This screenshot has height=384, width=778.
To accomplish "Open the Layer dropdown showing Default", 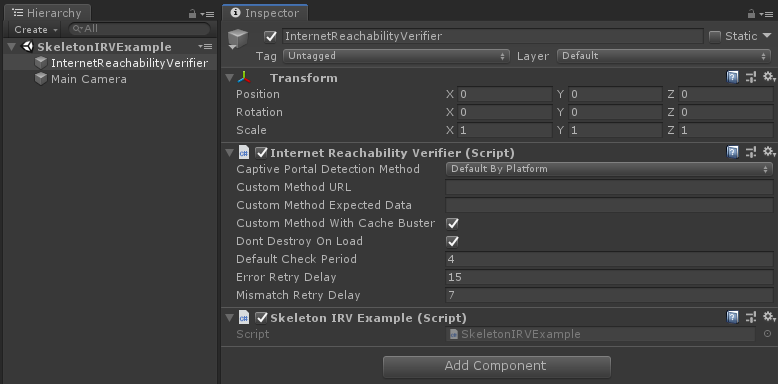I will tap(664, 56).
